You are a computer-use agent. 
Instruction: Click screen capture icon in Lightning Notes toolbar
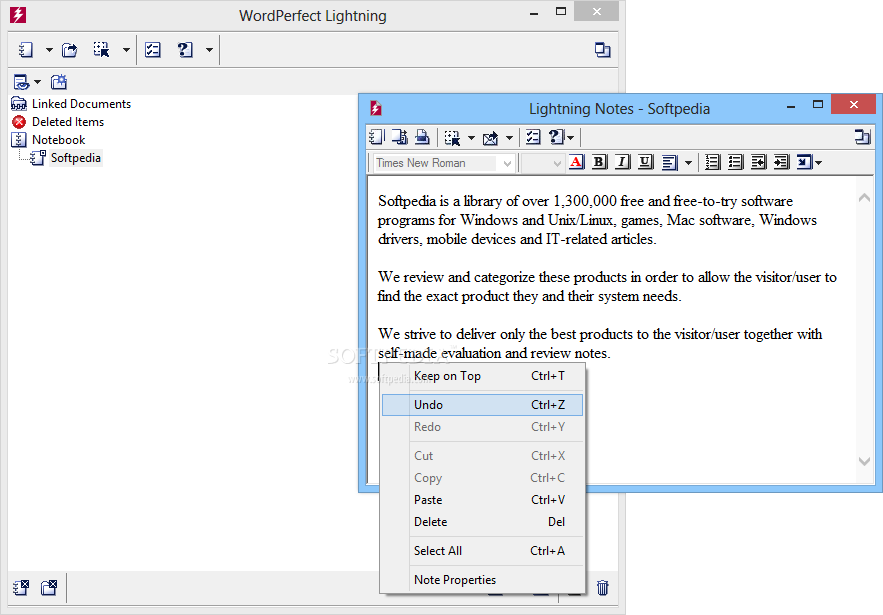point(452,137)
